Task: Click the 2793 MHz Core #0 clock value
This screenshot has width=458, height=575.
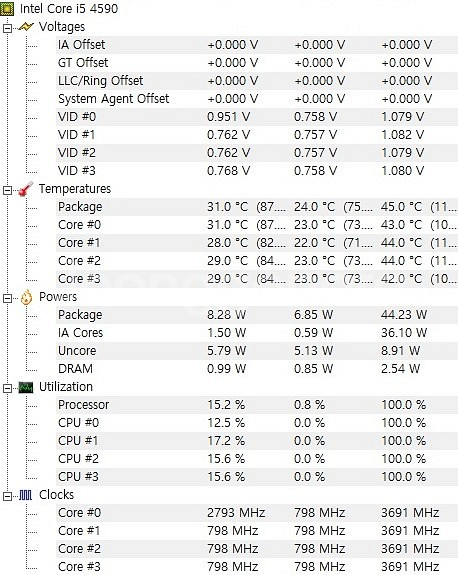Action: point(236,513)
